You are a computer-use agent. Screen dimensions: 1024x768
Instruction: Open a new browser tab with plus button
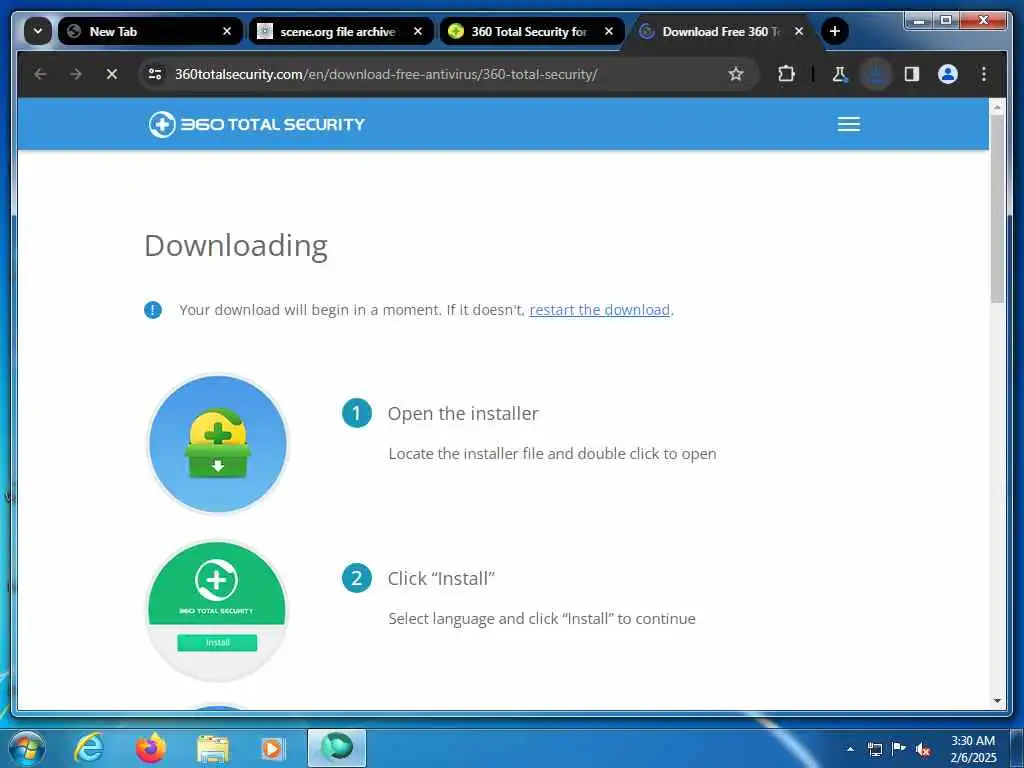tap(835, 31)
